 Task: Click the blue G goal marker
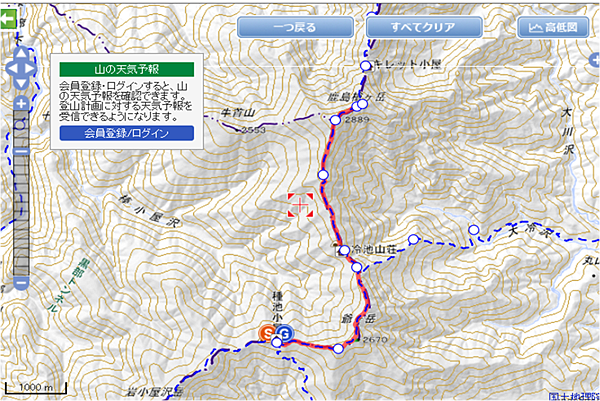tap(284, 334)
